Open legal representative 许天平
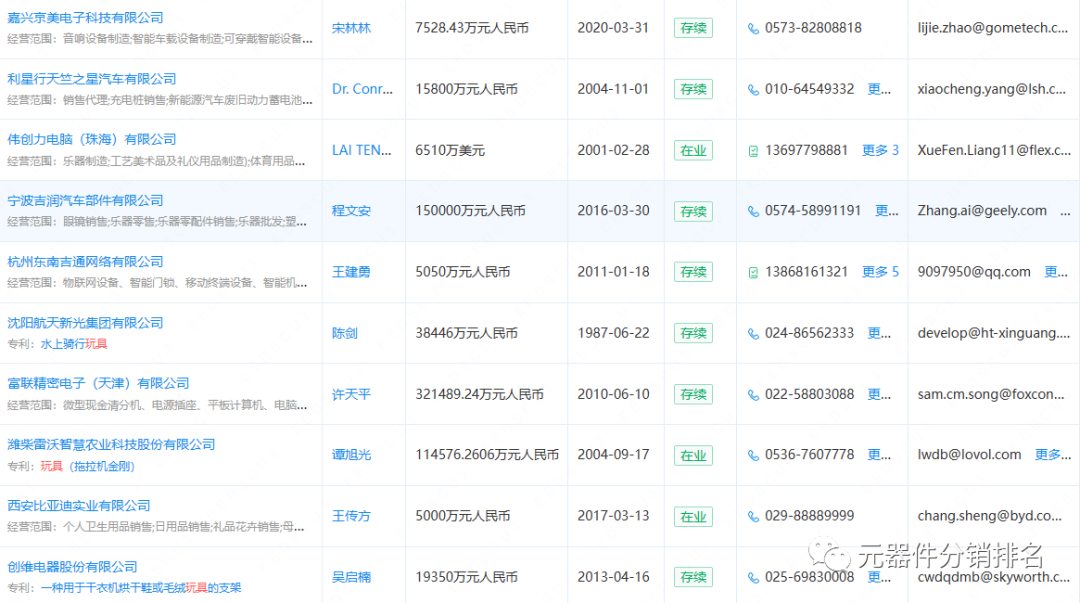 click(x=351, y=394)
